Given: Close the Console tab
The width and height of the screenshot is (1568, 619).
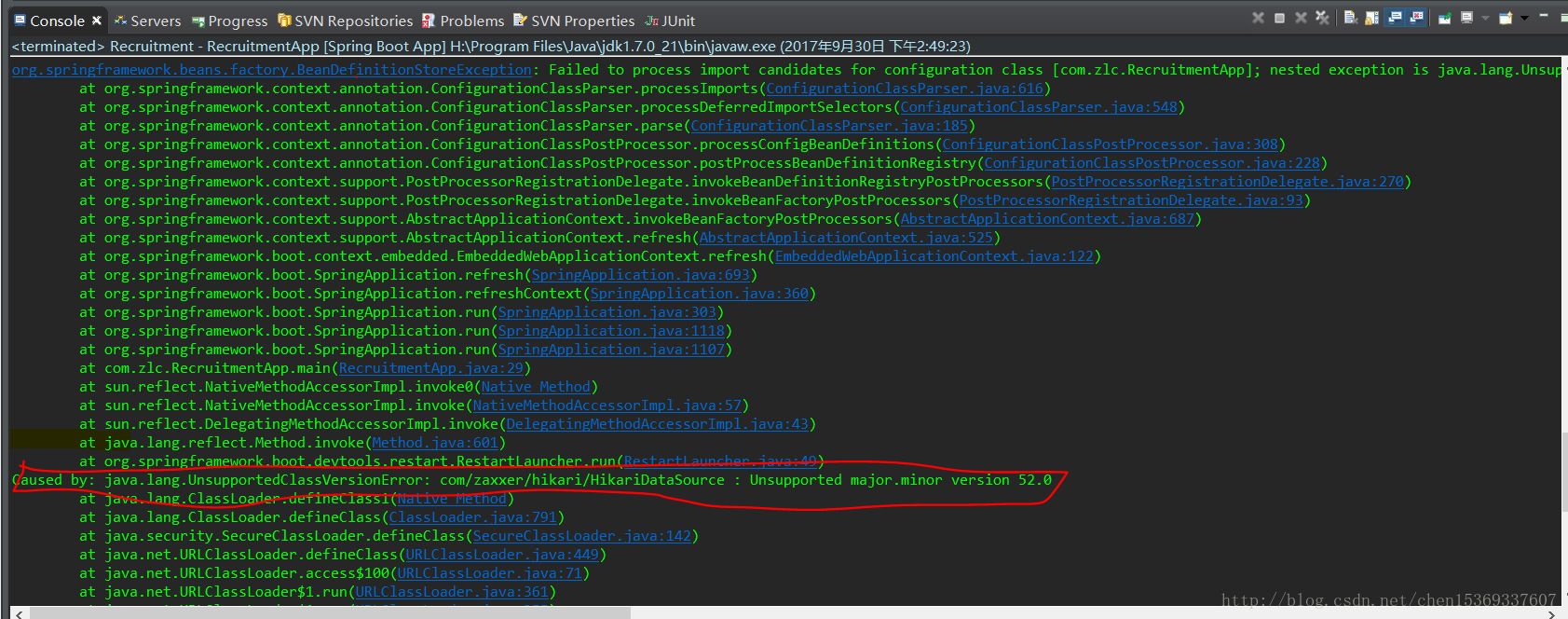Looking at the screenshot, I should [96, 20].
